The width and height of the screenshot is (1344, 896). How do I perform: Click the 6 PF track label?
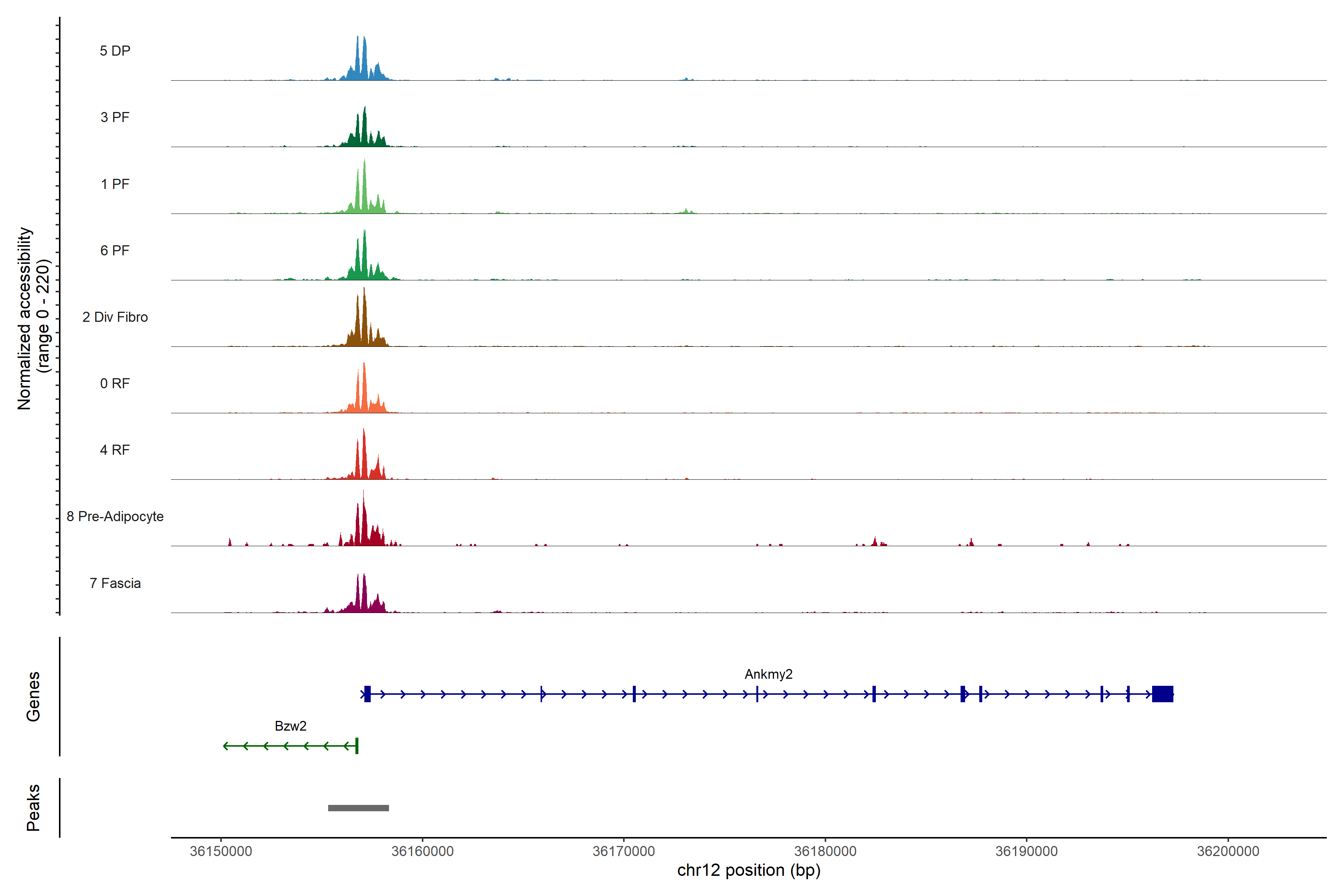coord(115,250)
